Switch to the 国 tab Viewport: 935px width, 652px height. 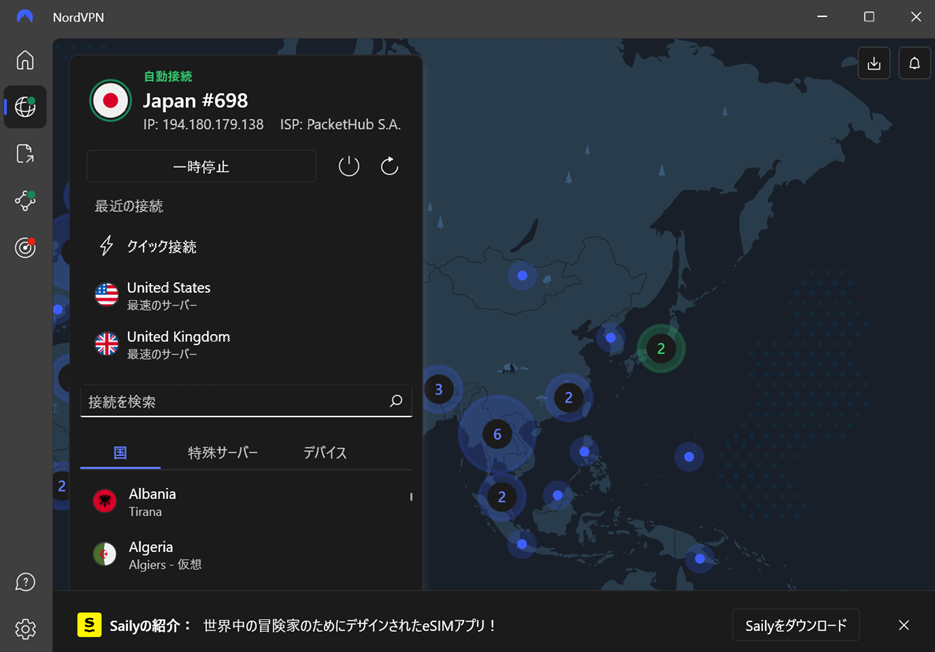pos(120,453)
